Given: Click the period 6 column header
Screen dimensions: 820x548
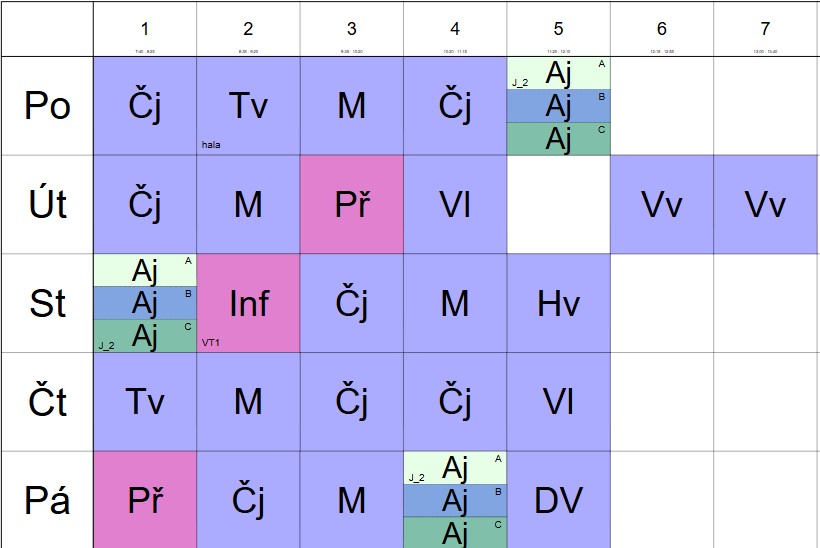Looking at the screenshot, I should tap(662, 29).
